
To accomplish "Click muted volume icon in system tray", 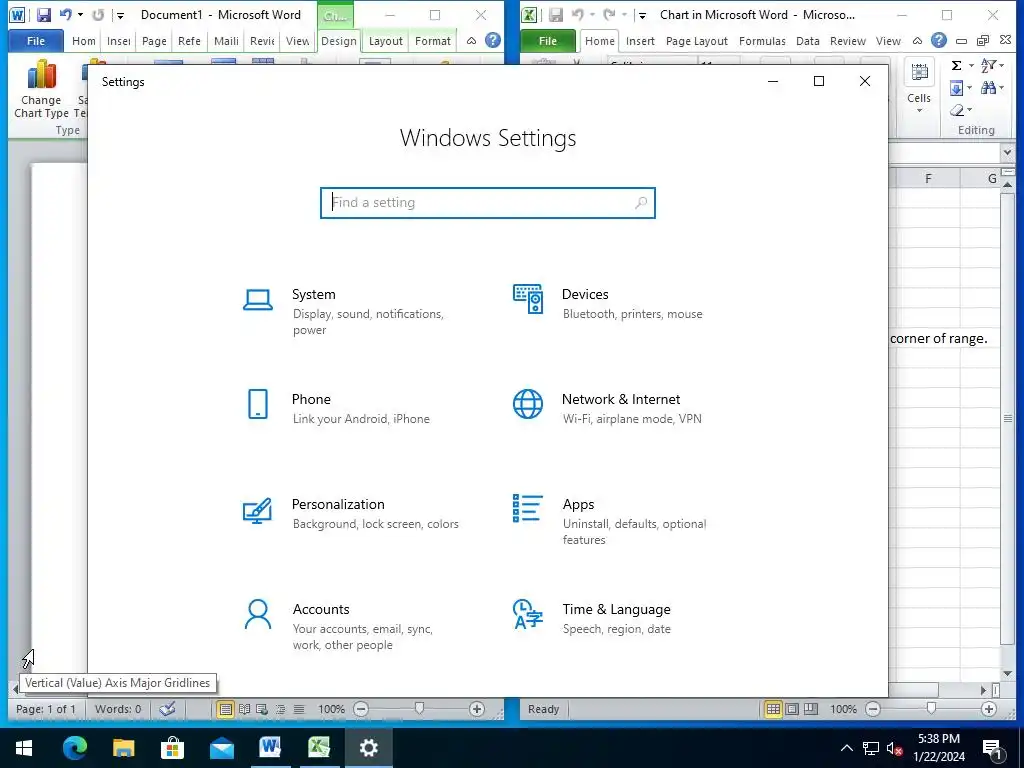I will [894, 748].
